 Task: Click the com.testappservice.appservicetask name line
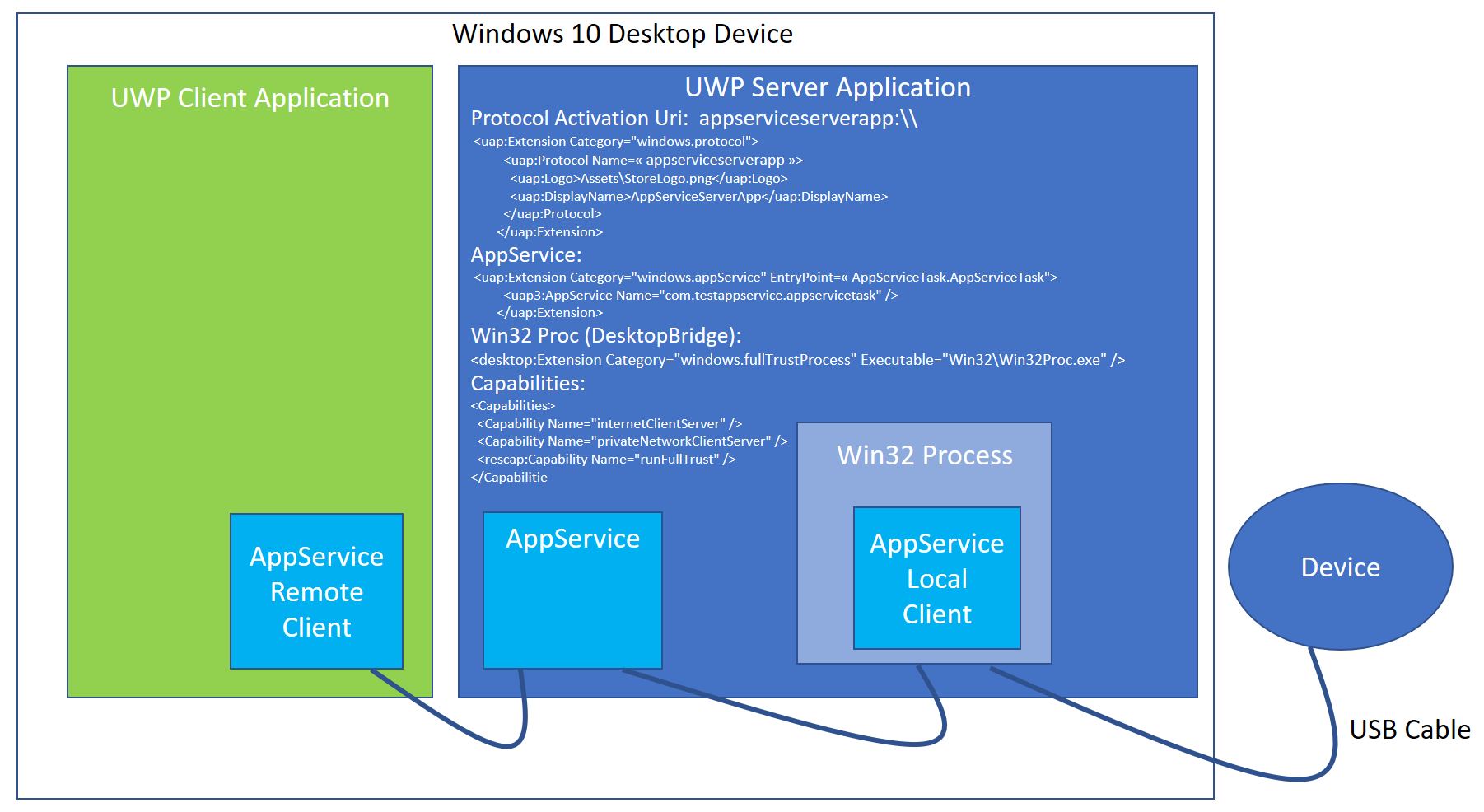click(701, 295)
